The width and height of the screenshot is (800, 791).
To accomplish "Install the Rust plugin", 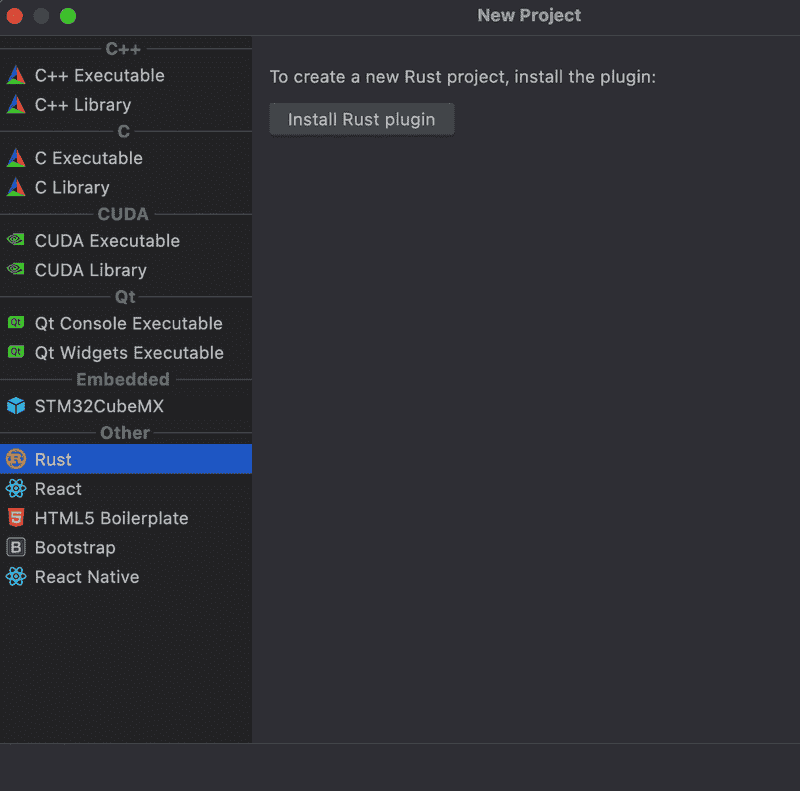I will point(362,119).
